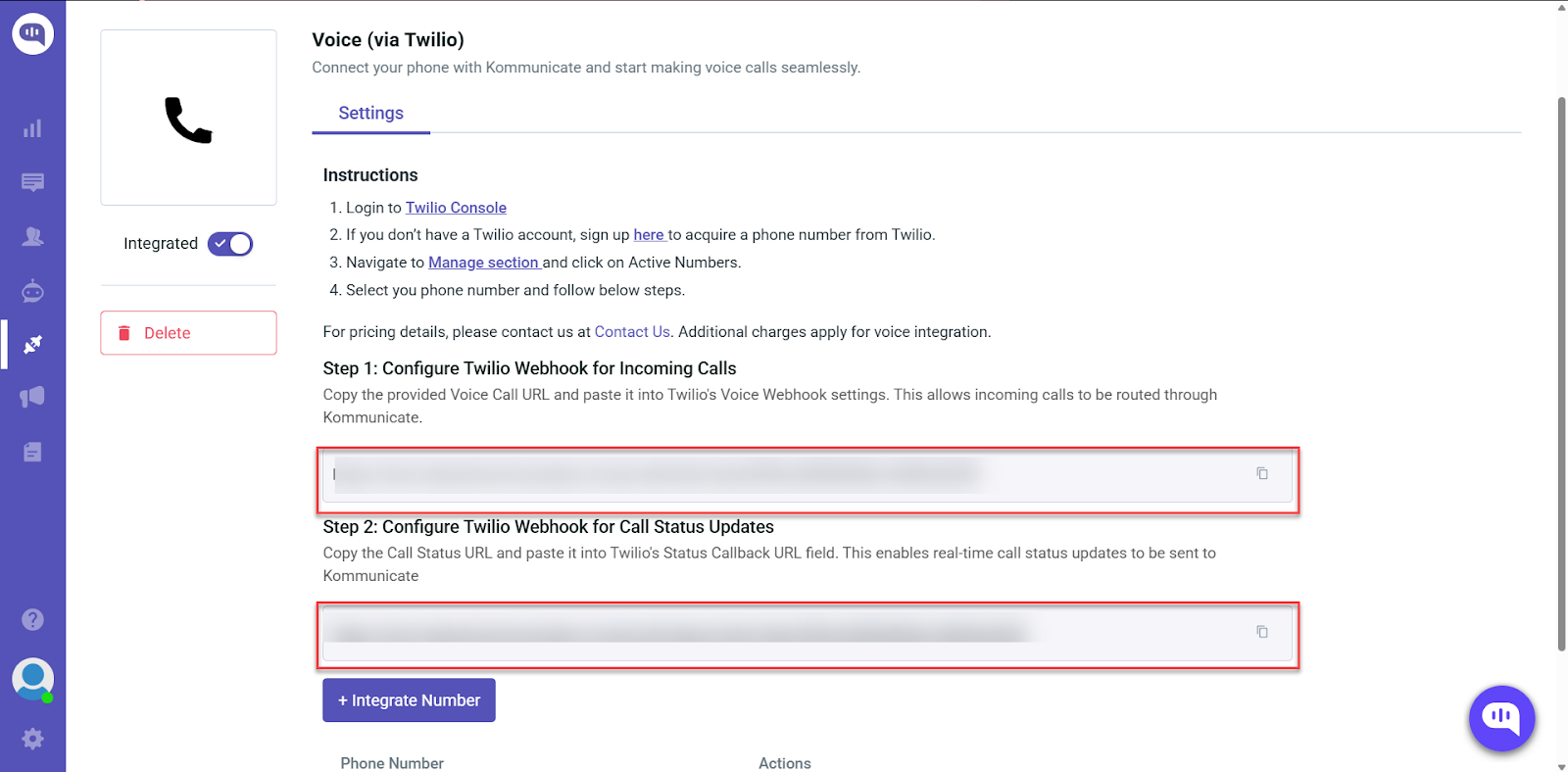Image resolution: width=1568 pixels, height=772 pixels.
Task: Open the 'here' Twilio sign up link
Action: coord(649,235)
